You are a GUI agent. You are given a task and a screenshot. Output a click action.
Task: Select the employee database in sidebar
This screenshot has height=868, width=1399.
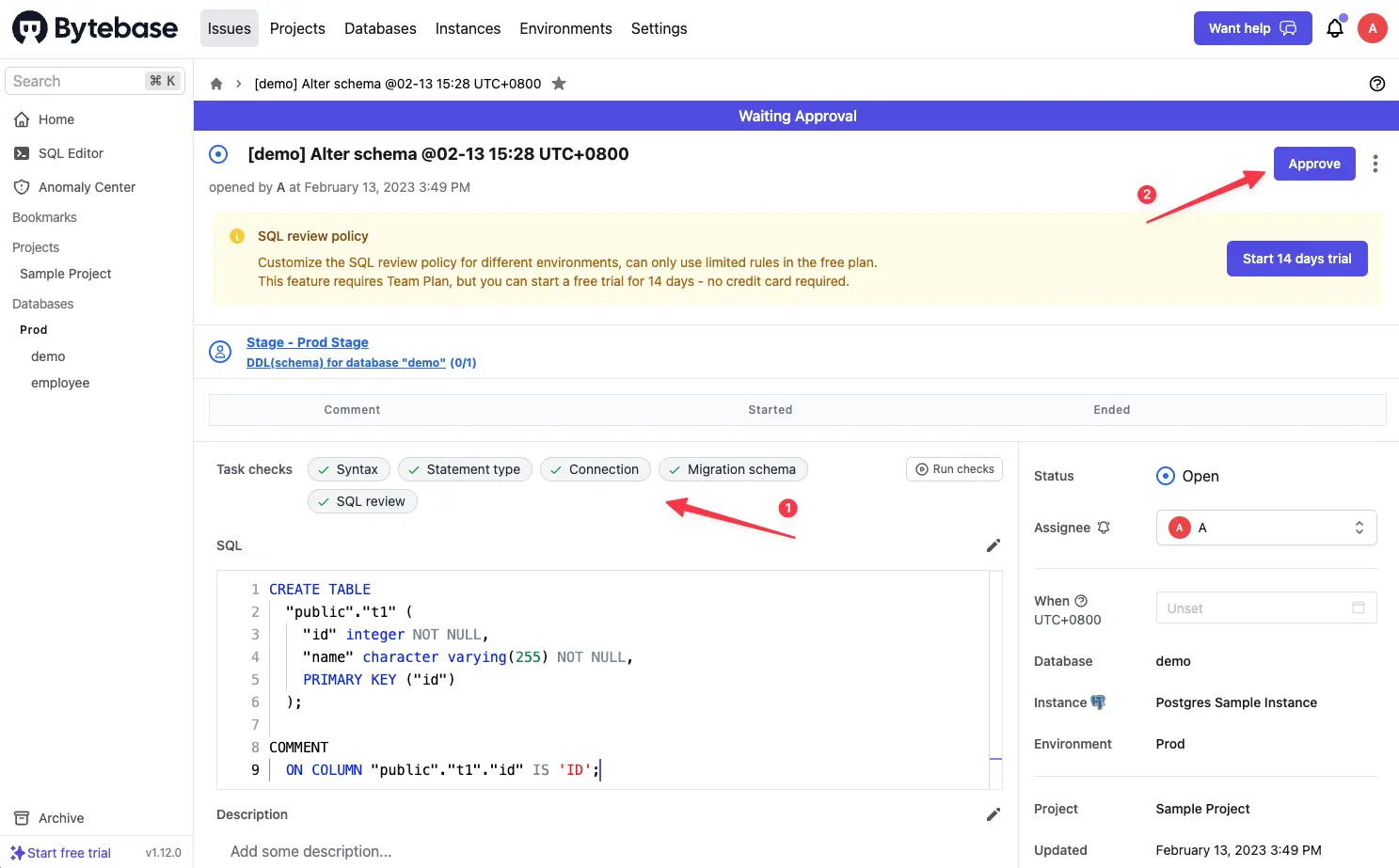click(x=60, y=383)
